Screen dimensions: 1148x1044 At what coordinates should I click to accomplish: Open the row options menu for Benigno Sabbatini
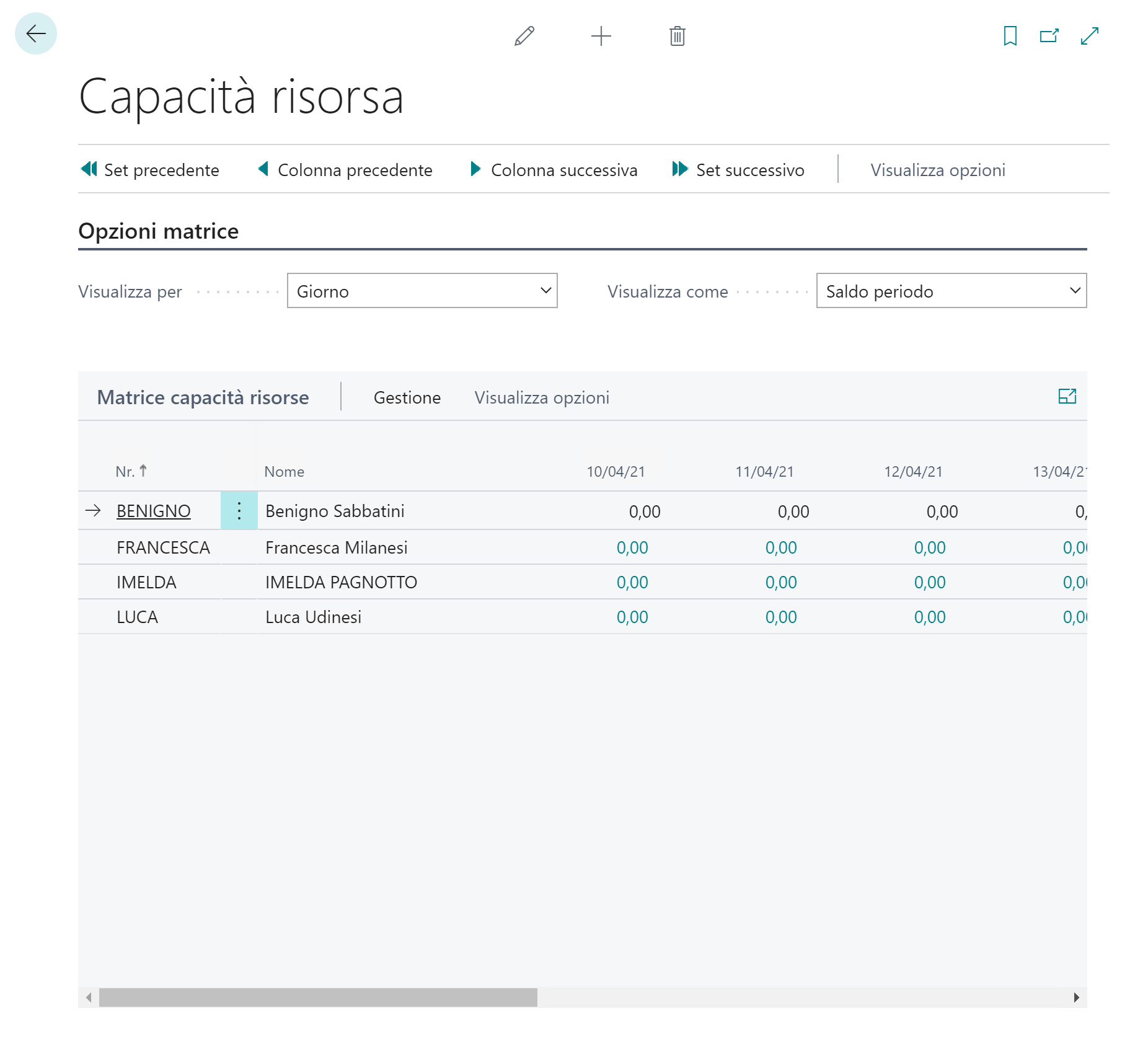coord(239,511)
